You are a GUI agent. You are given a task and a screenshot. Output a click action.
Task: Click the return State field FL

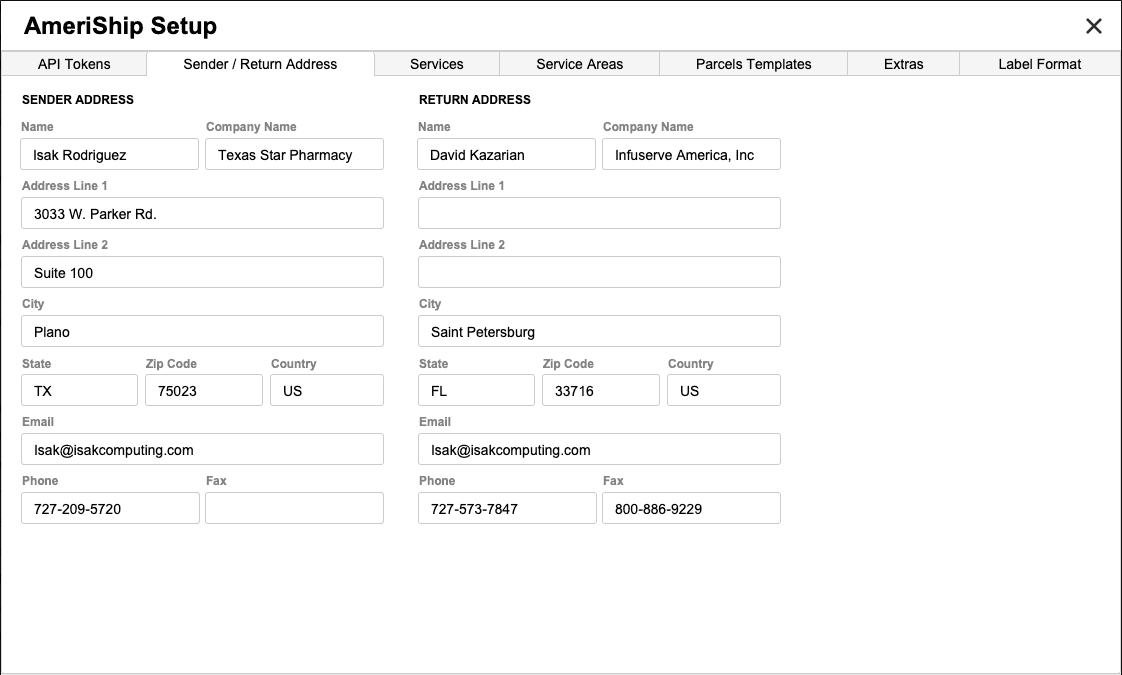[x=476, y=391]
